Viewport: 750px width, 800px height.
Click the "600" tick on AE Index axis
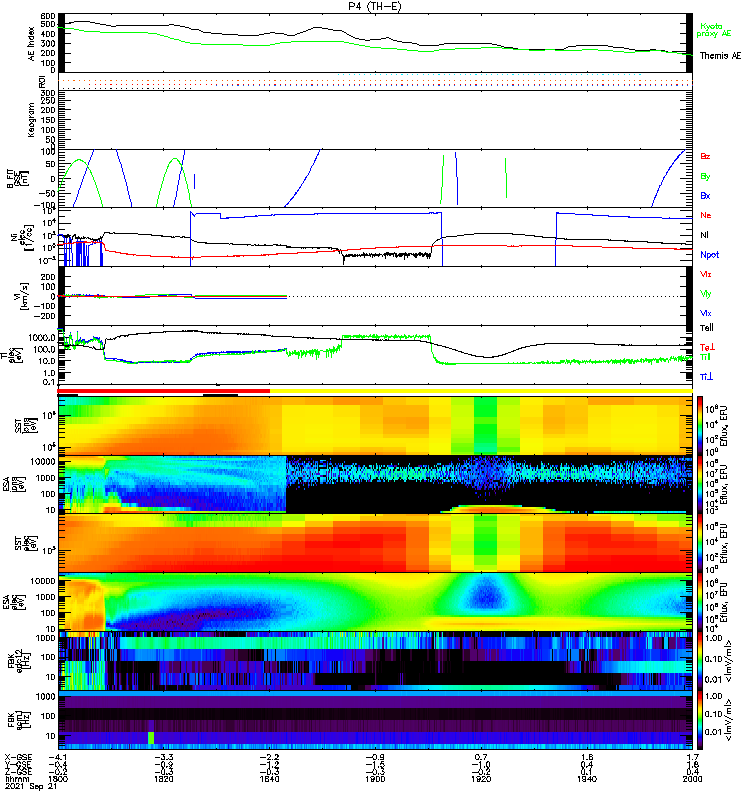[49, 15]
